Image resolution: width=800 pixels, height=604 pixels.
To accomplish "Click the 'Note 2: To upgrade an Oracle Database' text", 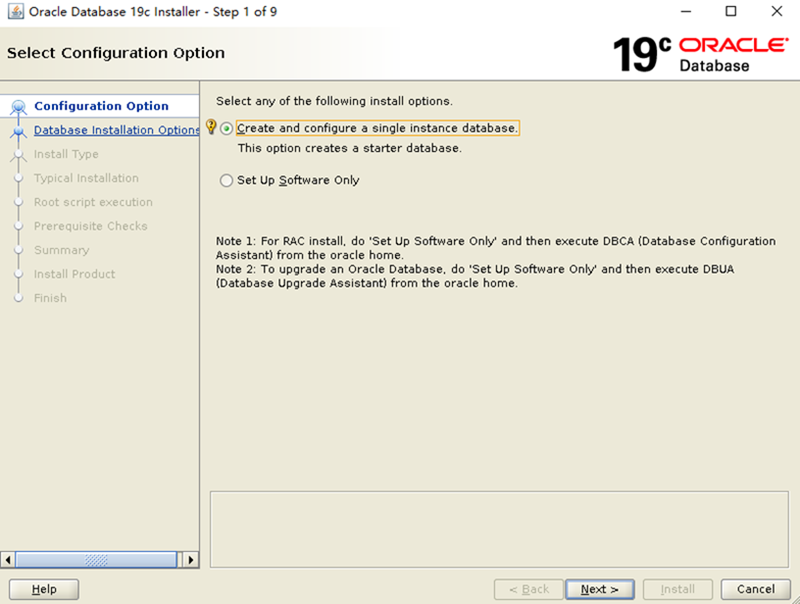I will [x=475, y=276].
